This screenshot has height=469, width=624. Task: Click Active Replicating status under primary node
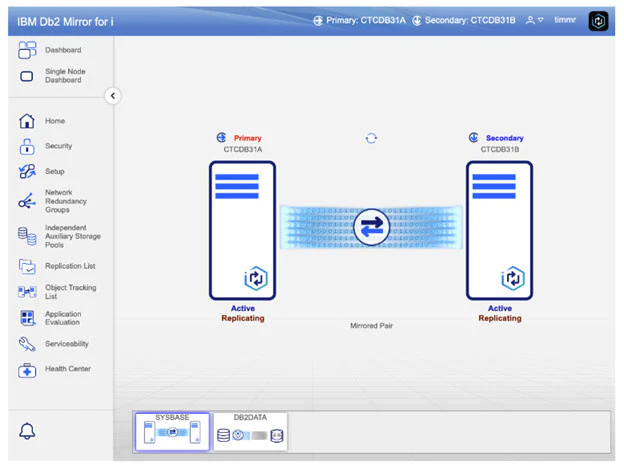pyautogui.click(x=243, y=313)
